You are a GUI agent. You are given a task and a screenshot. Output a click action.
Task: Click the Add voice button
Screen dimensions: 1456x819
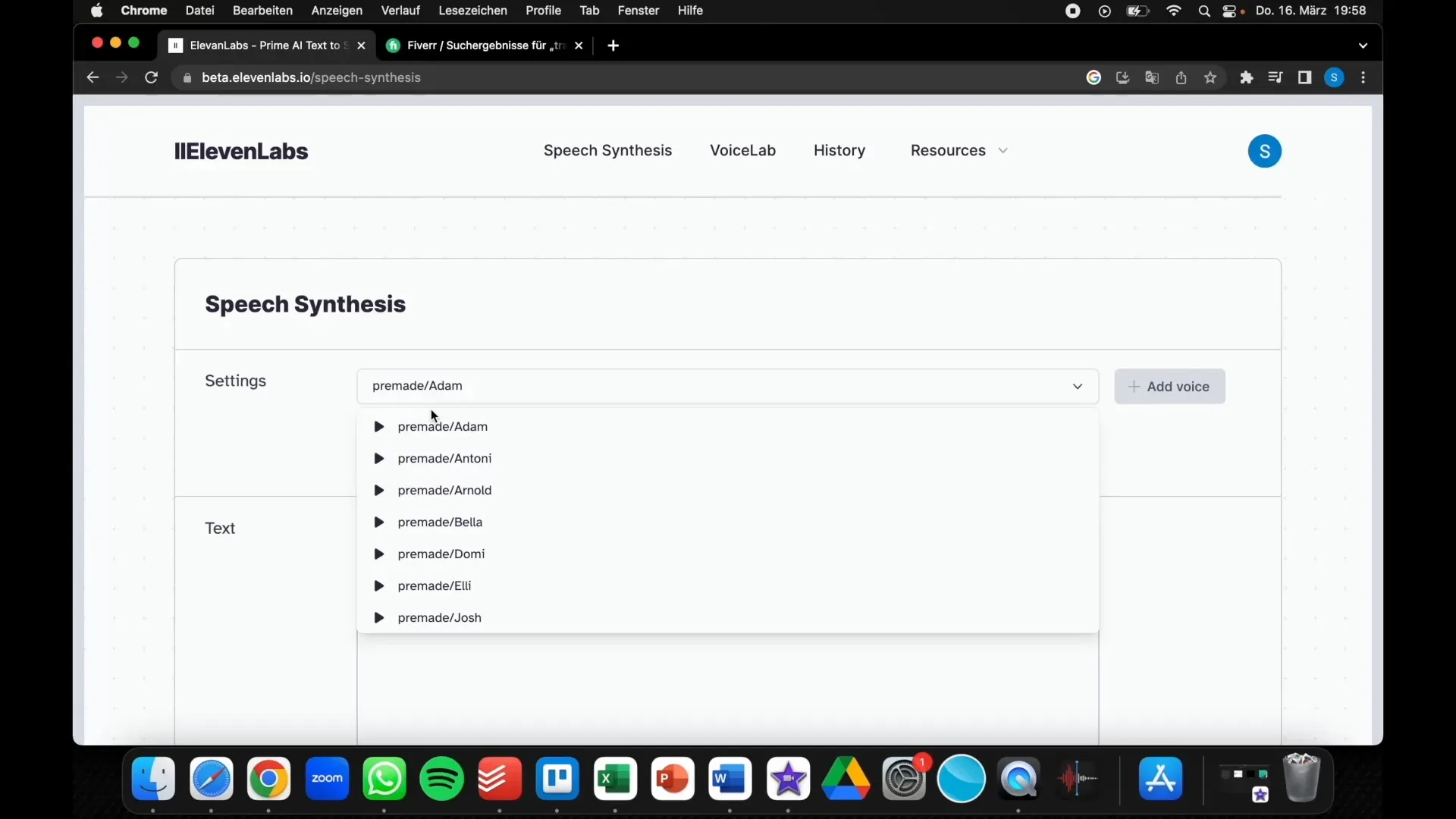click(x=1169, y=386)
